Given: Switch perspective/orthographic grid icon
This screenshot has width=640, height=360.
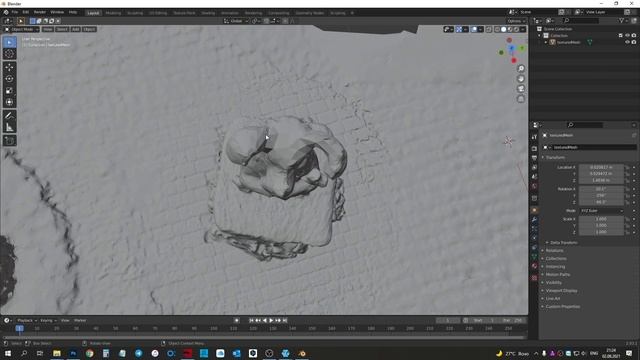Looking at the screenshot, I should pos(521,99).
